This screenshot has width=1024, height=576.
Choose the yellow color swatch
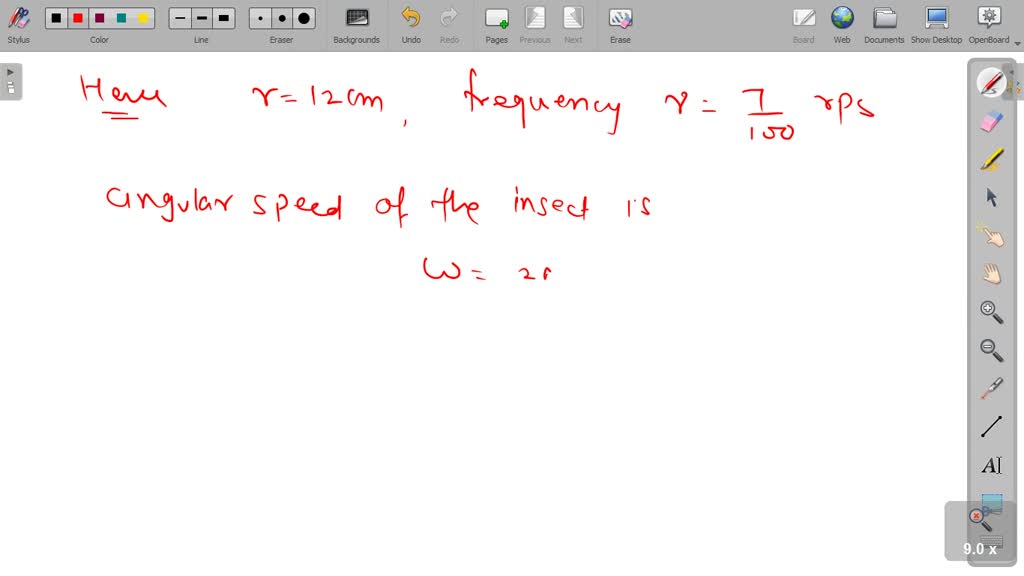143,17
